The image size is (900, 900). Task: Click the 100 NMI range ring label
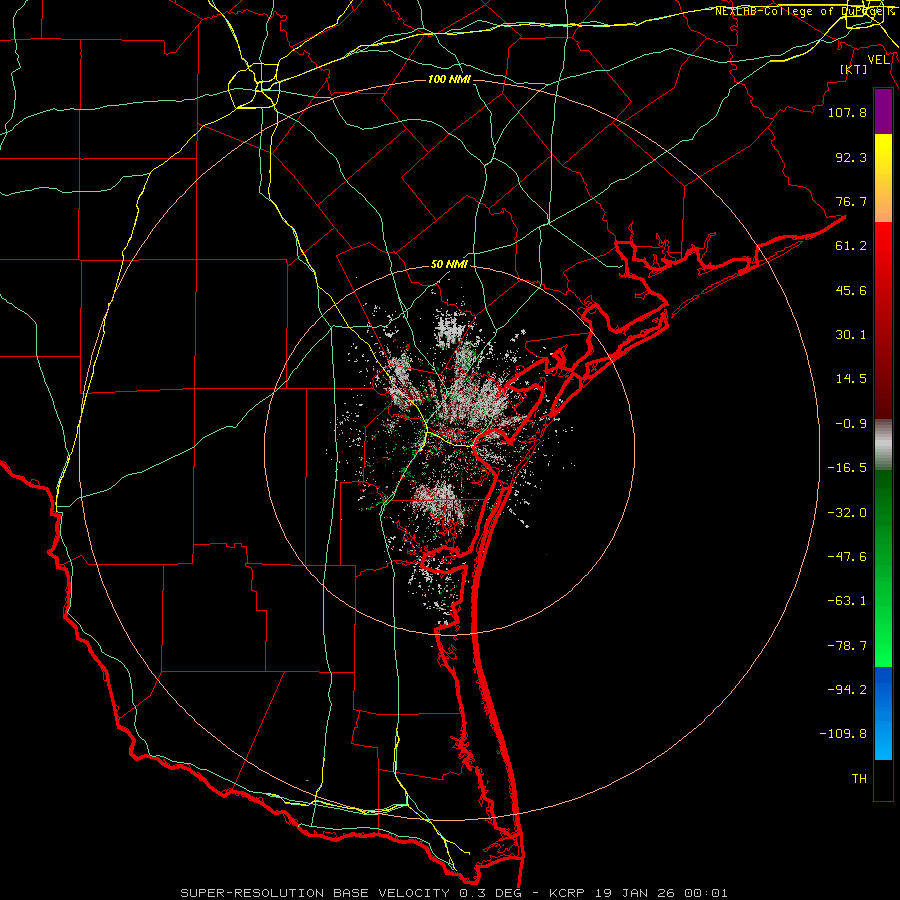click(x=449, y=79)
